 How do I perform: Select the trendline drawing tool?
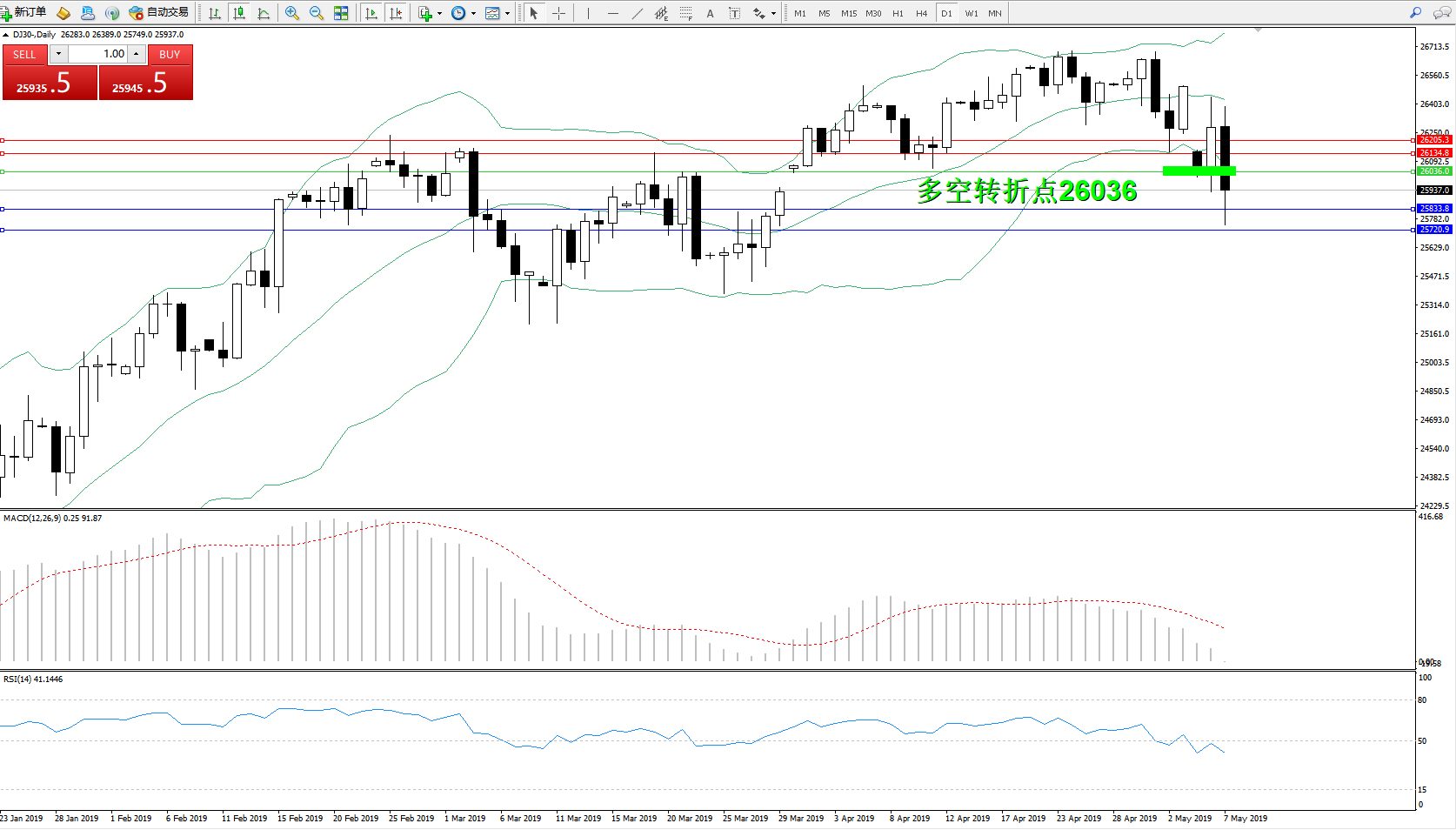638,13
